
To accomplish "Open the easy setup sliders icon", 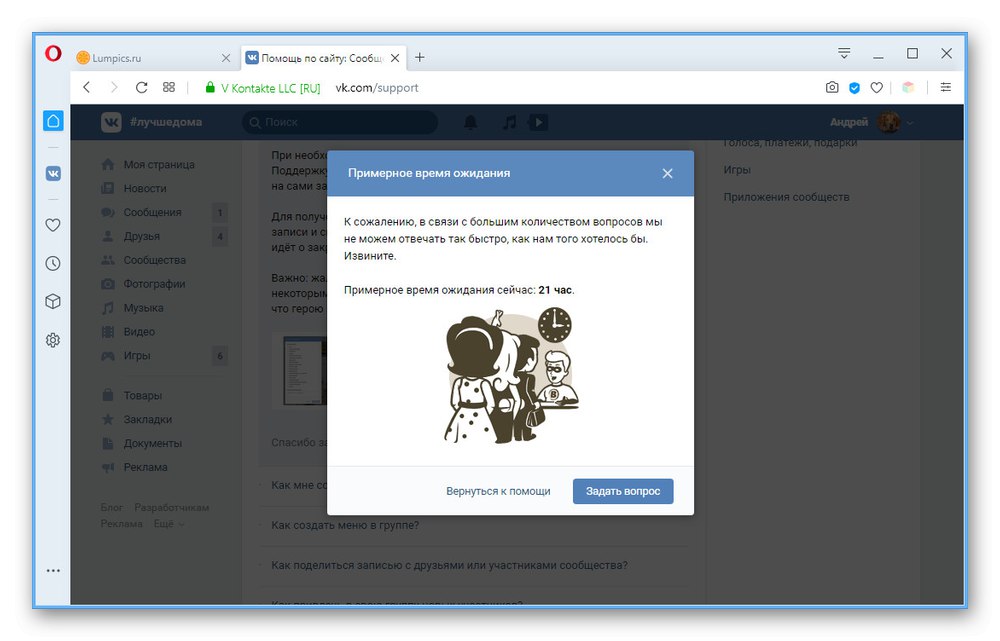I will [946, 87].
